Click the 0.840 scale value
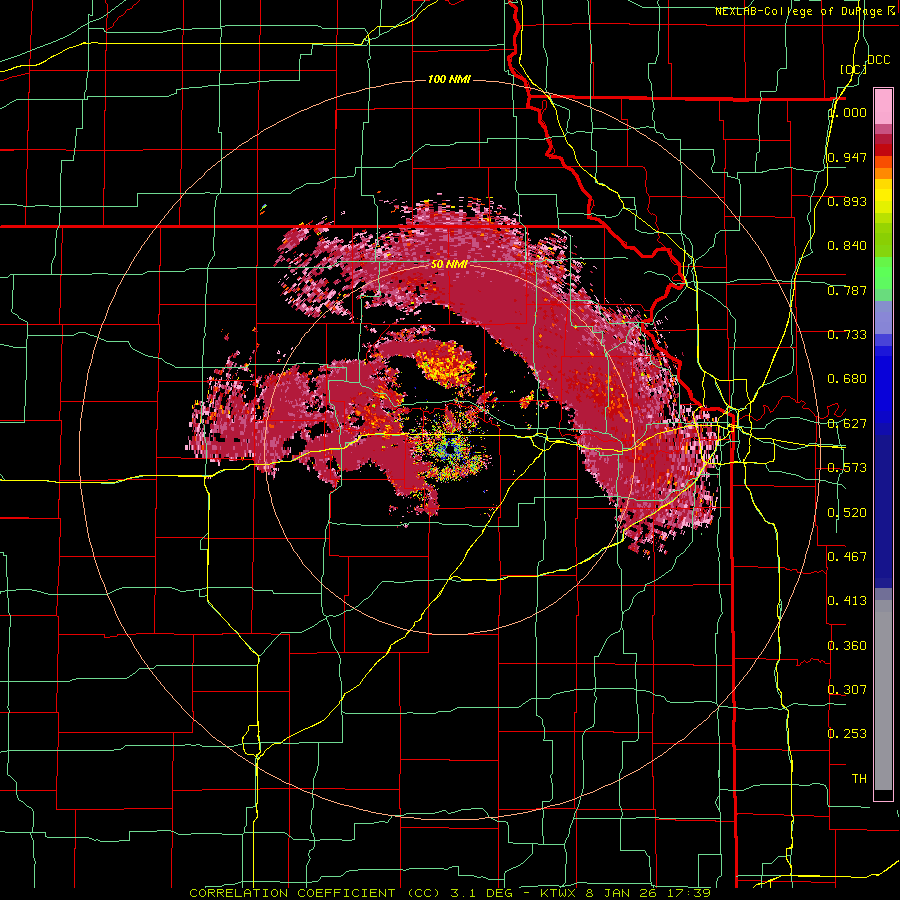 tap(847, 246)
